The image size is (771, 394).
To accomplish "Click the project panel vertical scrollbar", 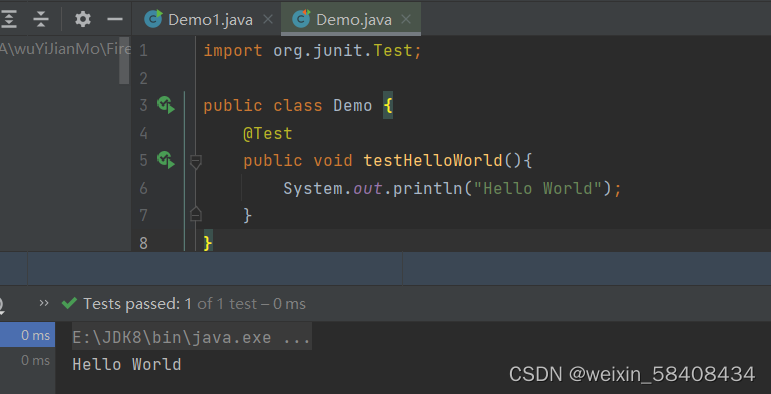I will click(x=124, y=61).
